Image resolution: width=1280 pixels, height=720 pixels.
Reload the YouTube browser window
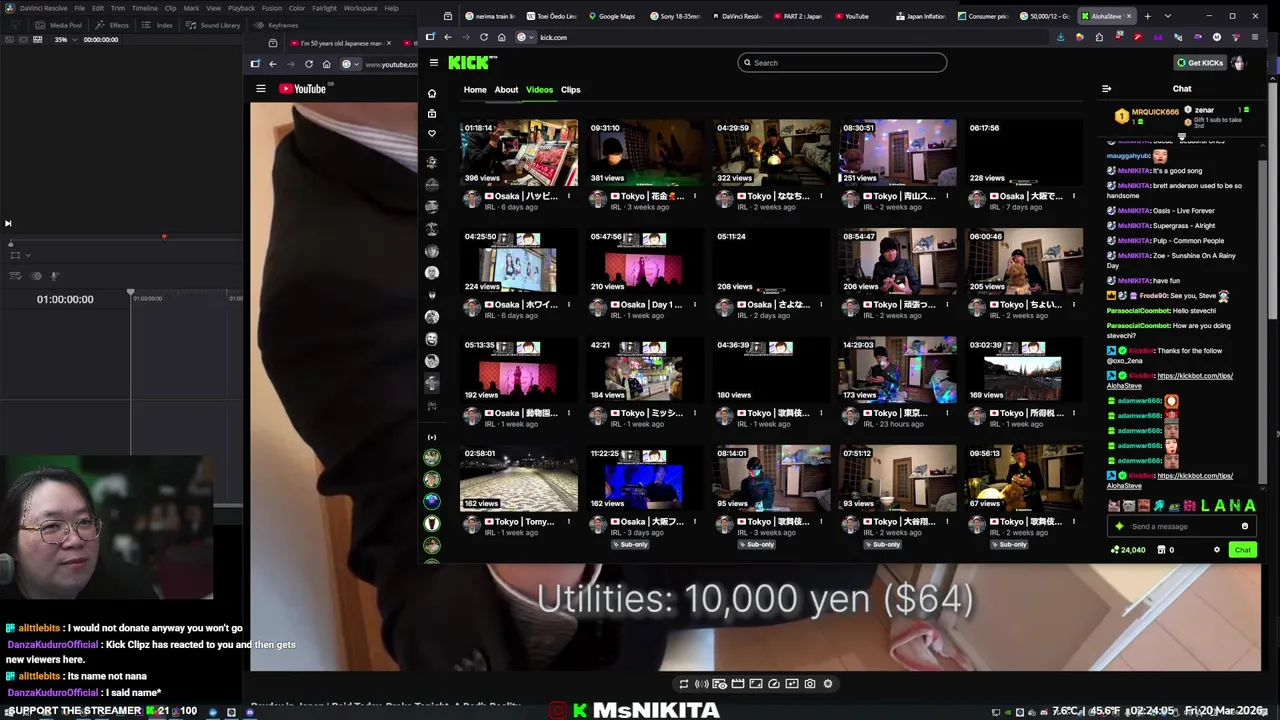[x=308, y=64]
